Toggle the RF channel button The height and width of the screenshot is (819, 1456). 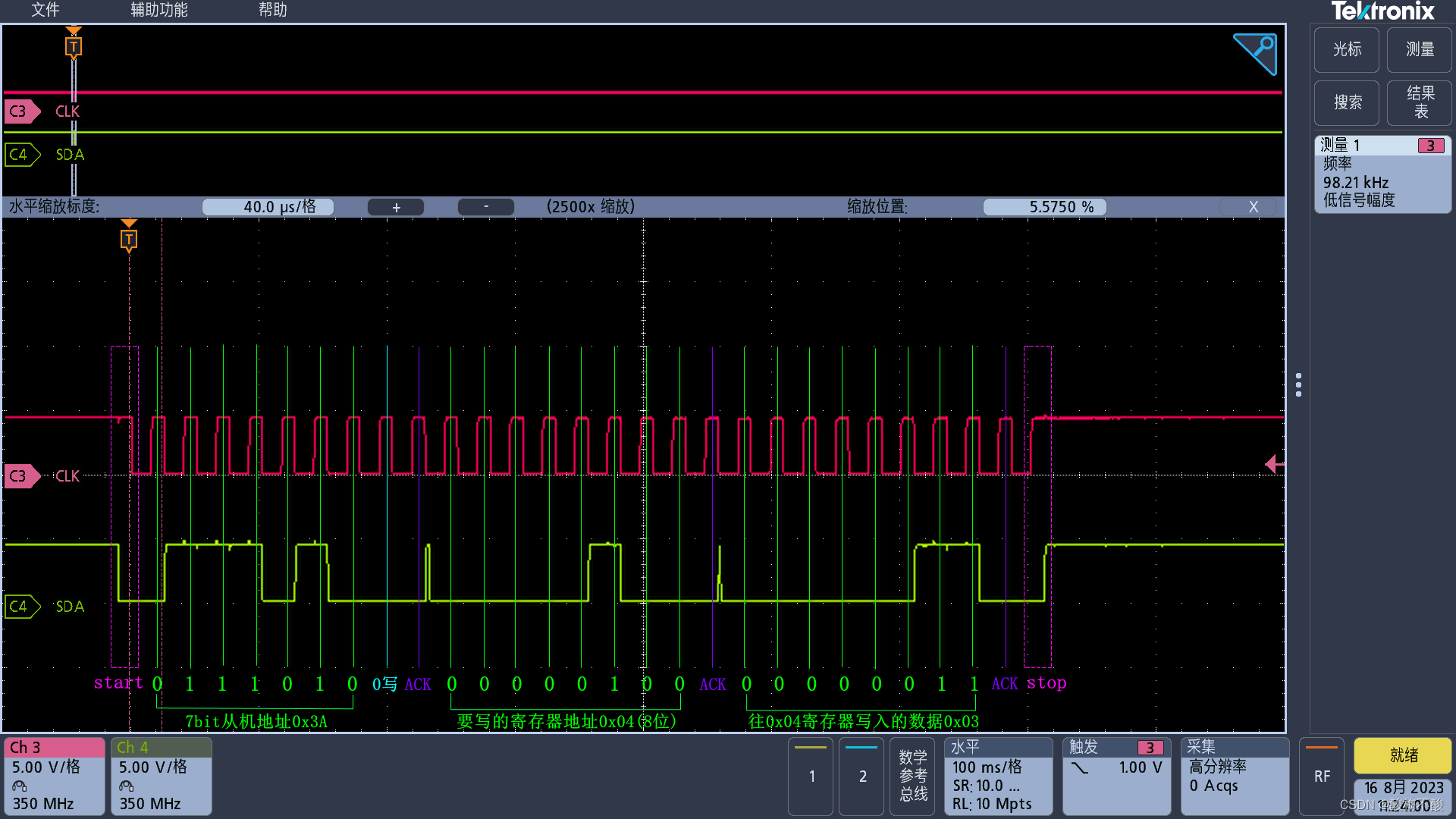1322,775
